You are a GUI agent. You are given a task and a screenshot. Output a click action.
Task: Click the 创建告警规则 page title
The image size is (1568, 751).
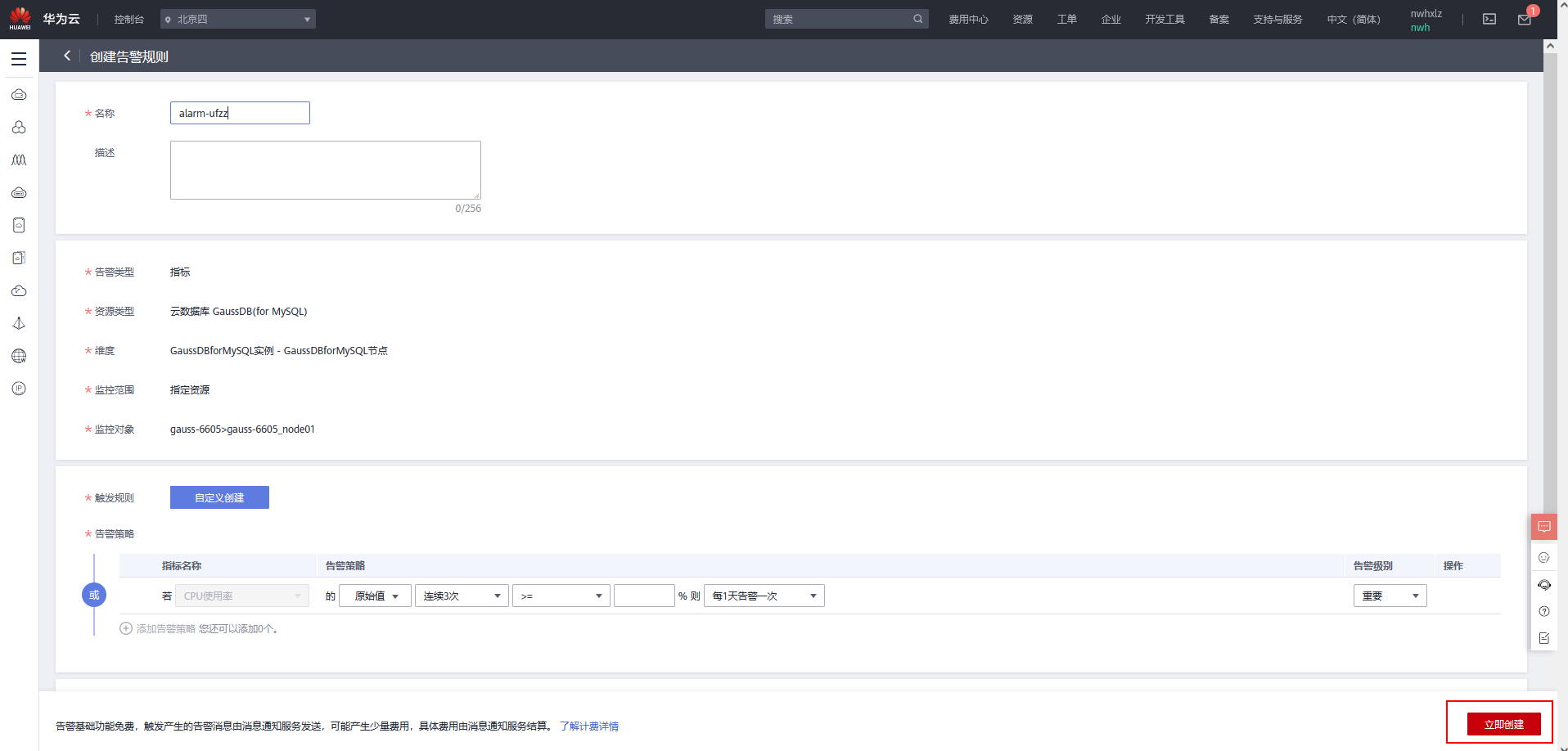pos(129,56)
